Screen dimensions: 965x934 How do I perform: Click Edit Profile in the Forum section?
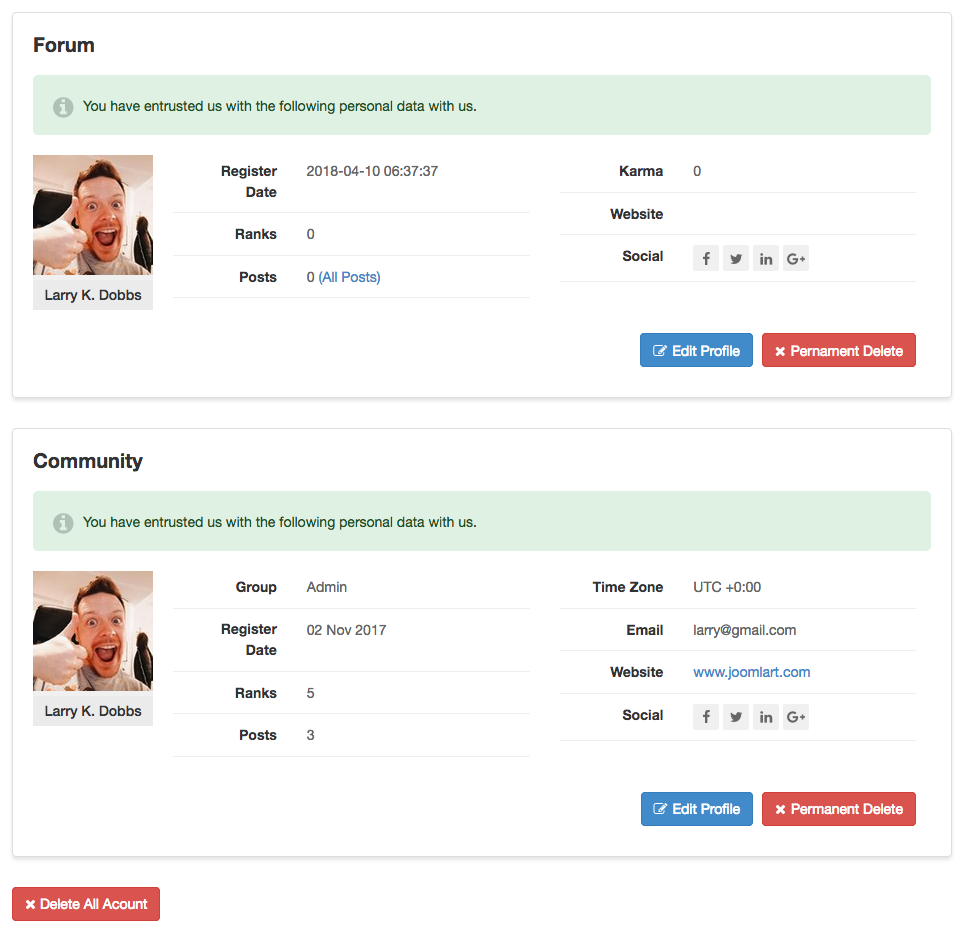tap(696, 350)
